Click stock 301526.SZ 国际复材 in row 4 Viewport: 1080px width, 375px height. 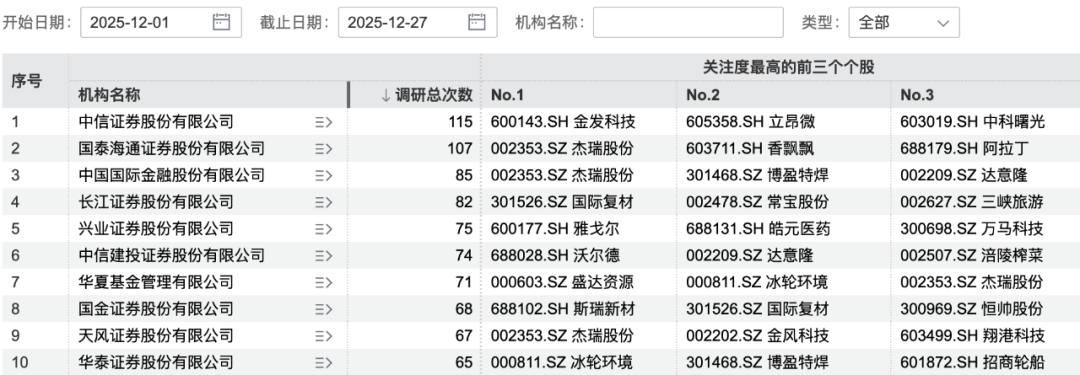(562, 202)
